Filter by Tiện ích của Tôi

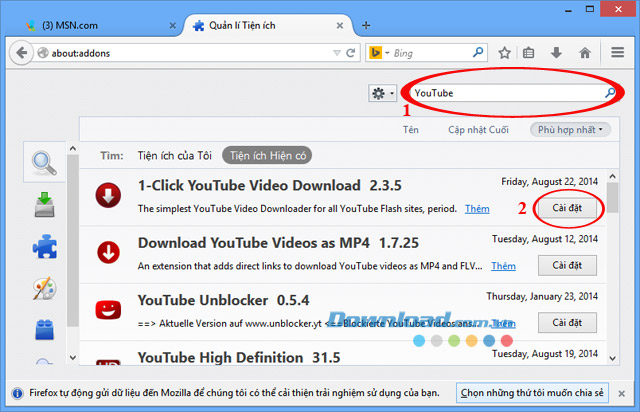pos(175,156)
